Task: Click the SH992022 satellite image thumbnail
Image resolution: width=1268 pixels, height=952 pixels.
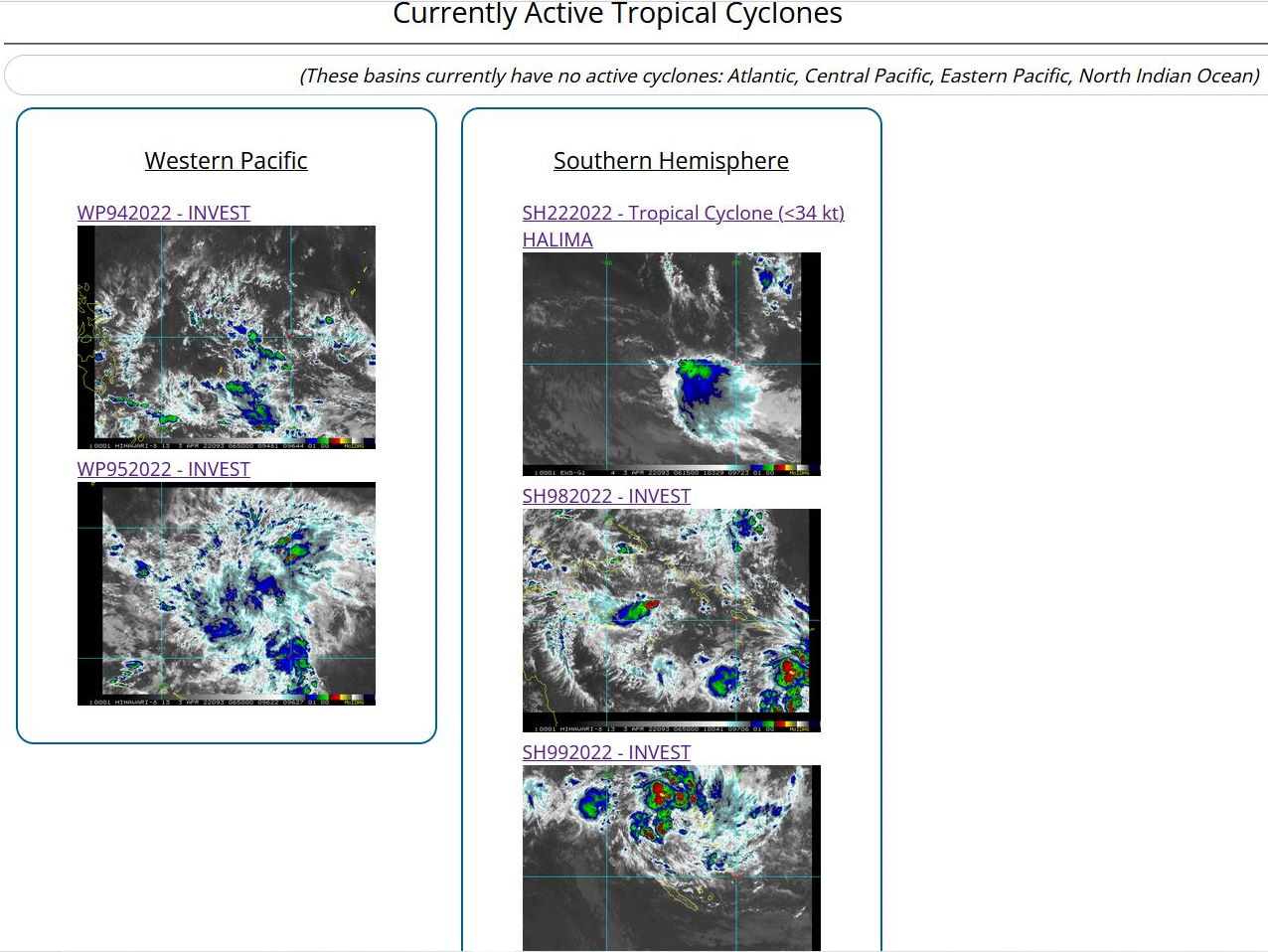Action: (672, 857)
